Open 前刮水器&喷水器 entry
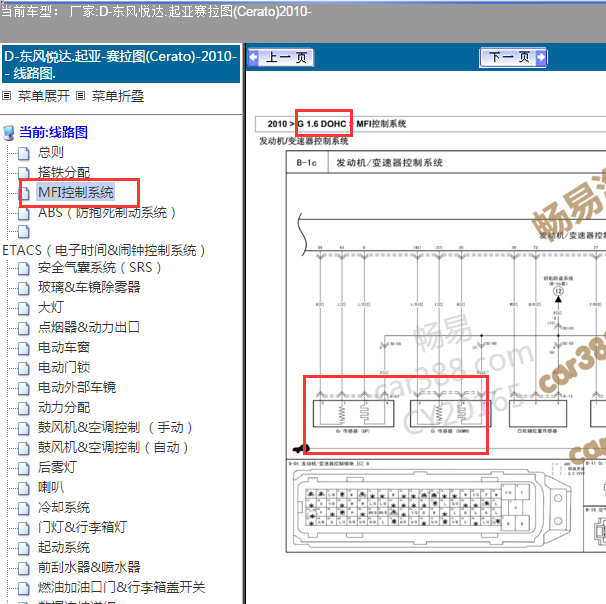The height and width of the screenshot is (604, 606). point(89,567)
